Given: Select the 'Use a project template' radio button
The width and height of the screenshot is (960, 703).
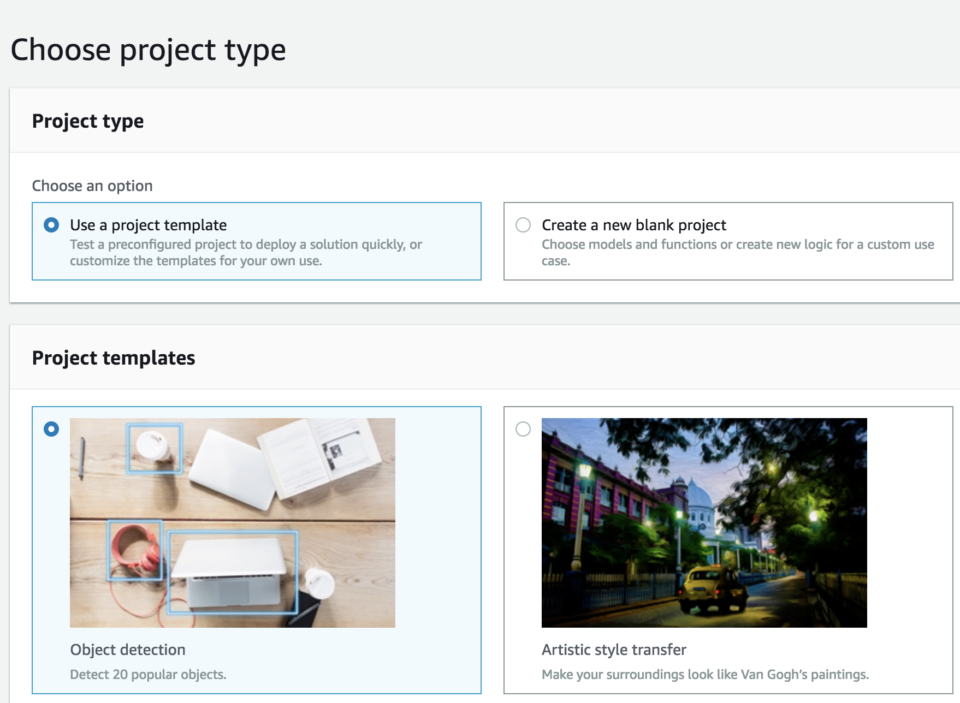Looking at the screenshot, I should 51,225.
